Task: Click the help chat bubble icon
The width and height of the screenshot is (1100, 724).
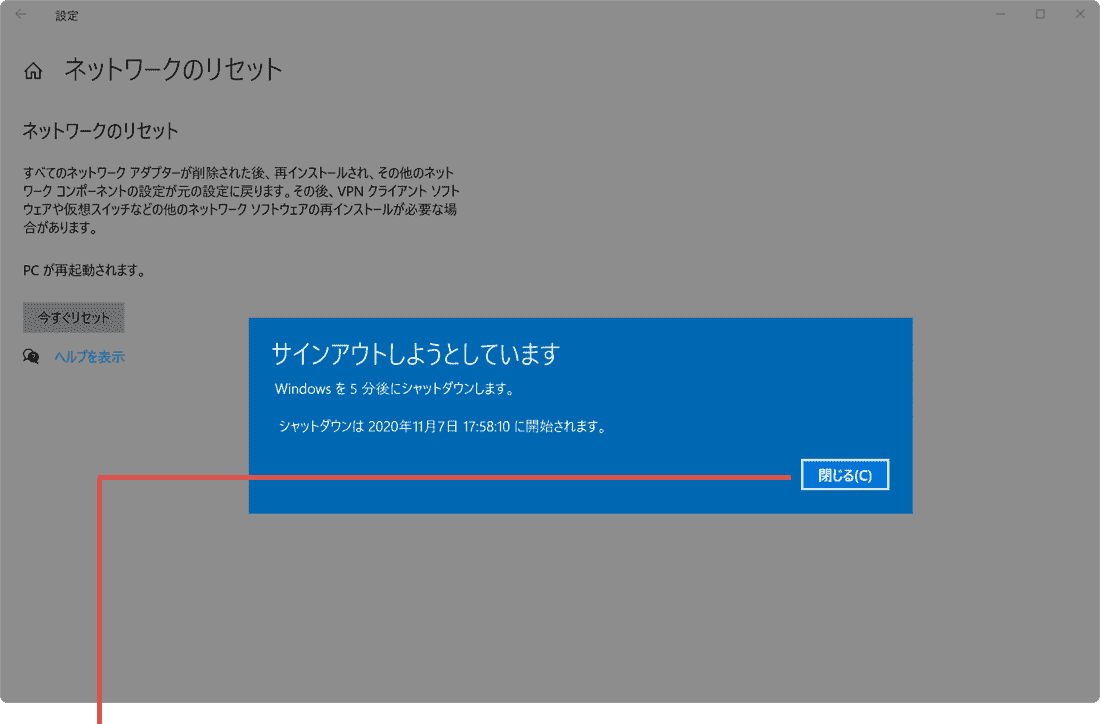Action: (31, 356)
